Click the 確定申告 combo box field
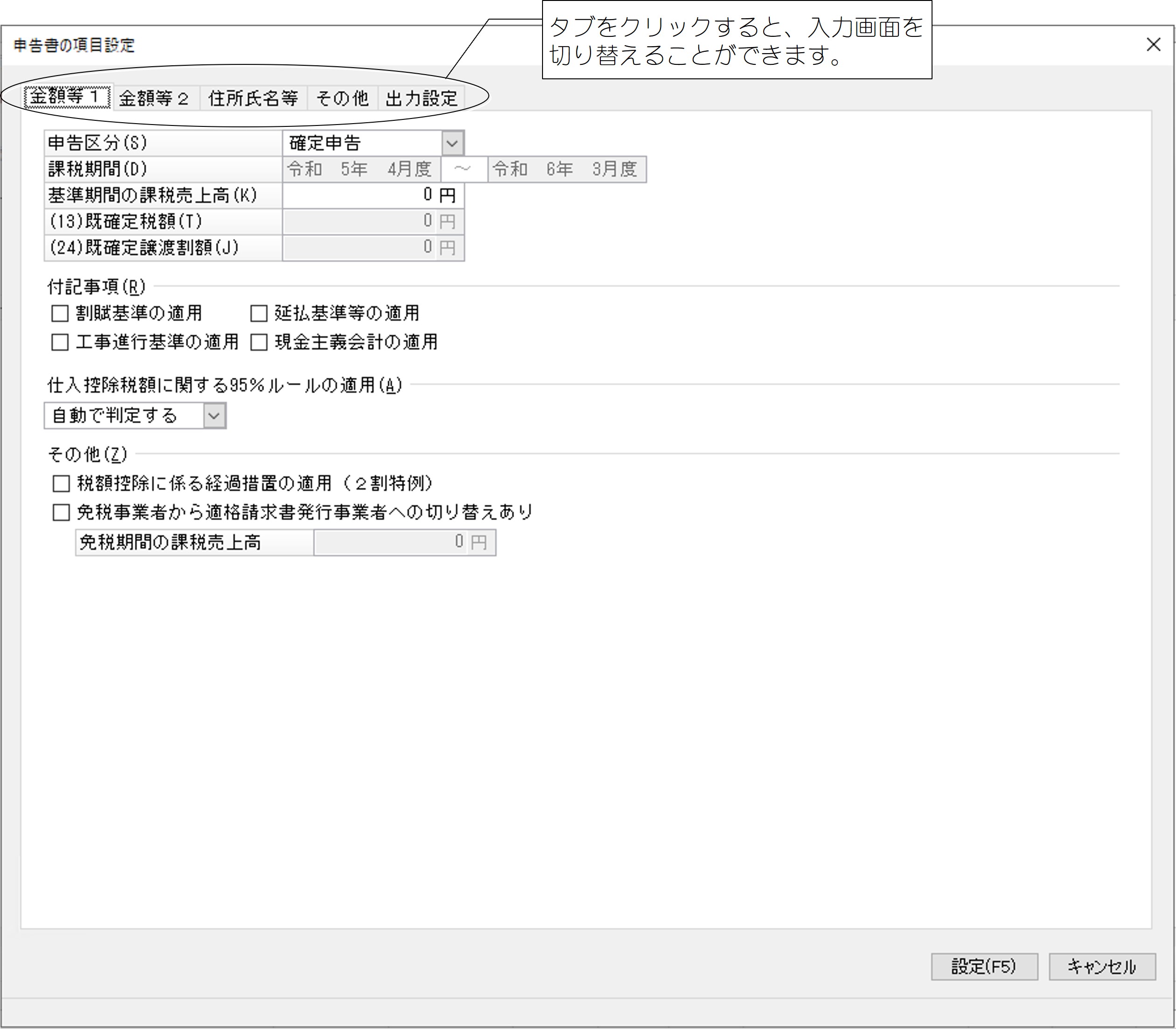The width and height of the screenshot is (1176, 1029). click(x=362, y=143)
